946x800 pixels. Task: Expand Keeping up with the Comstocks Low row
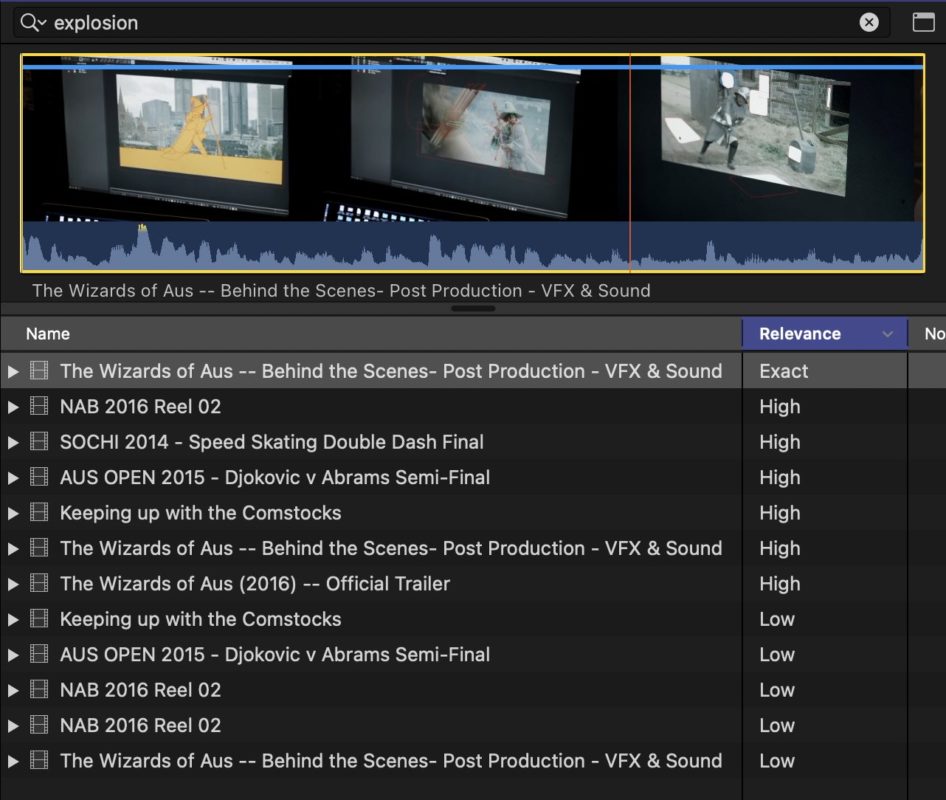pos(13,620)
